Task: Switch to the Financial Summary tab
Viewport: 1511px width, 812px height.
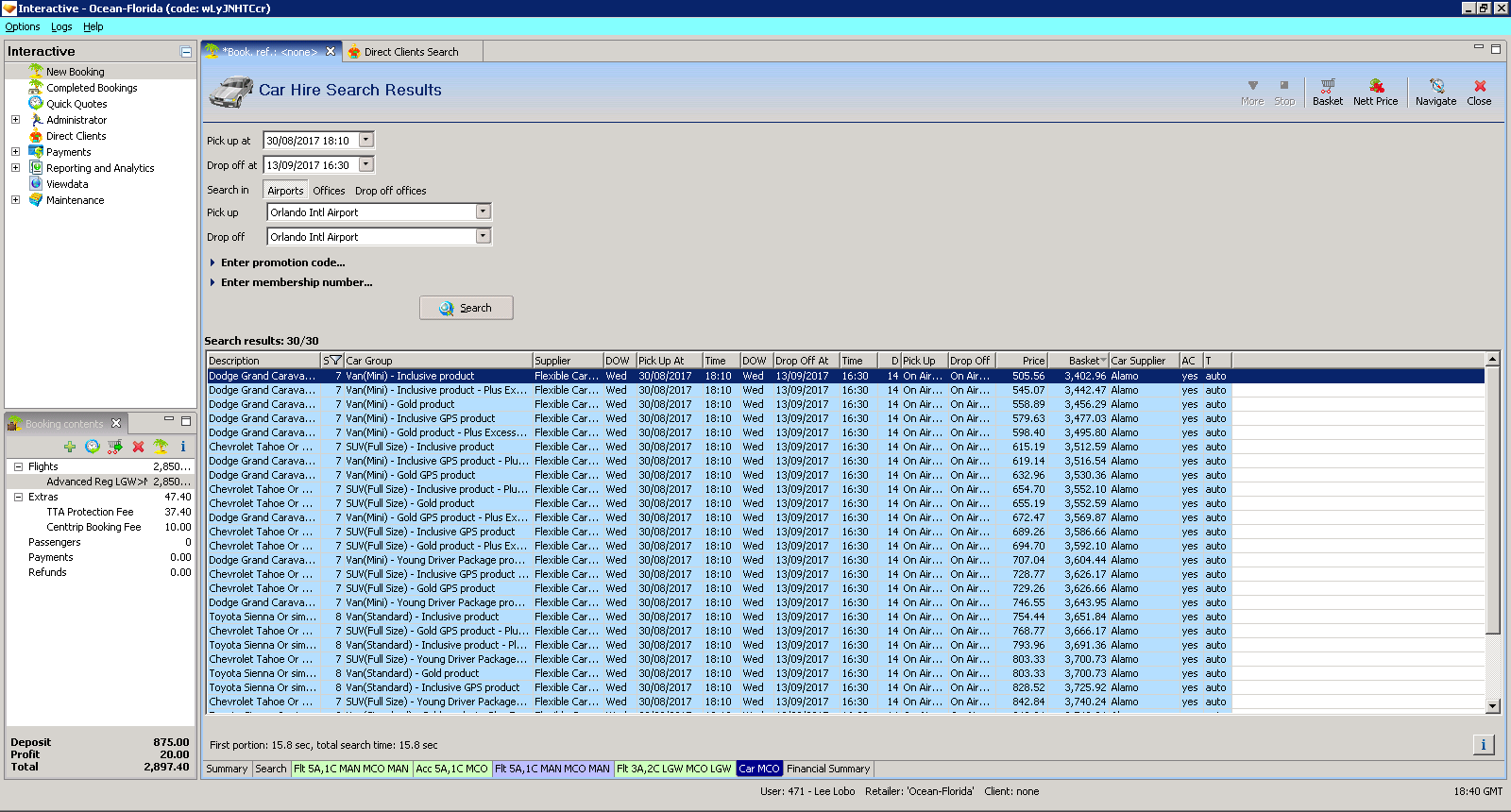Action: (x=828, y=769)
